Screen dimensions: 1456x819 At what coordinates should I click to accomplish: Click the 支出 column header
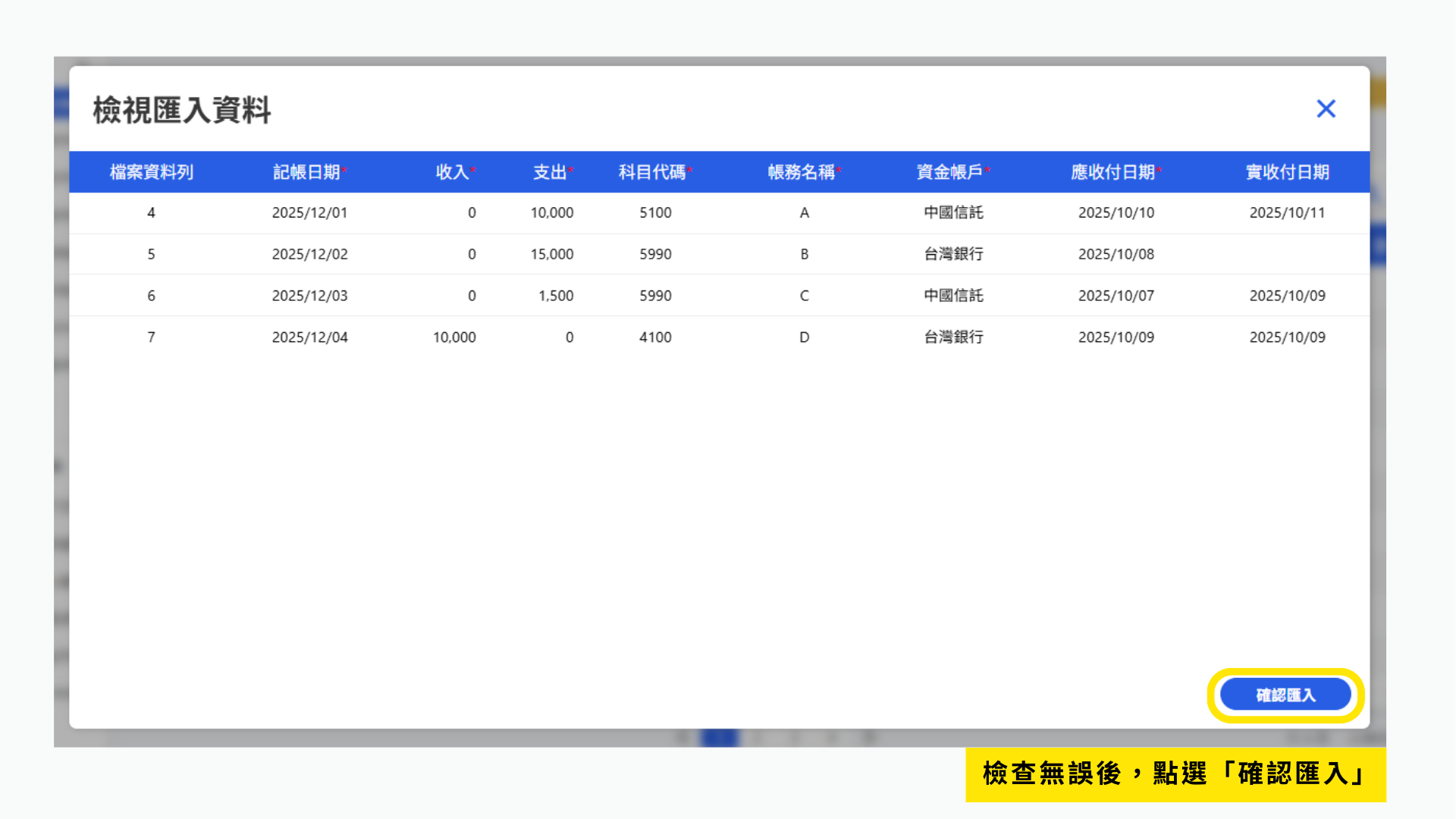551,172
